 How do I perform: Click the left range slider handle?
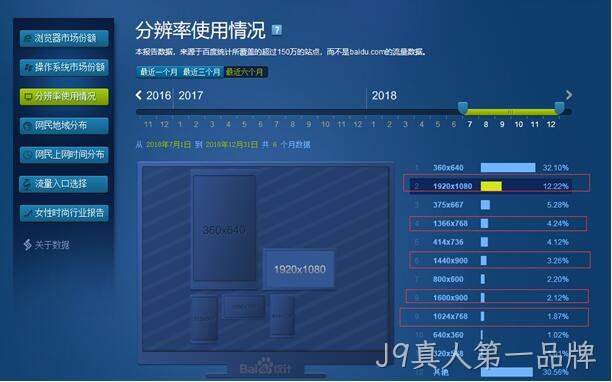click(x=463, y=107)
